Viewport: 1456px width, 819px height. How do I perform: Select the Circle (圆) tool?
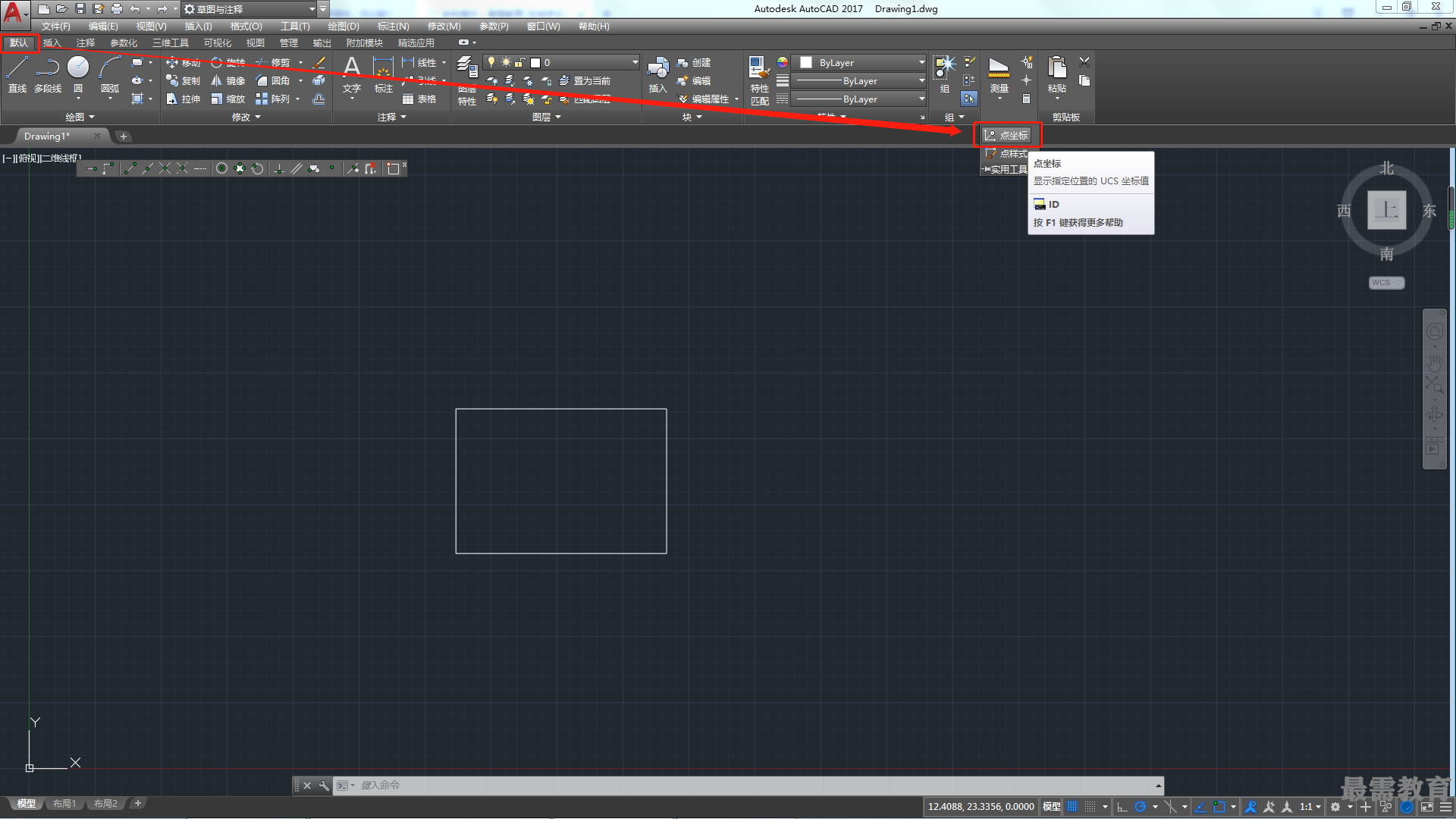pyautogui.click(x=78, y=75)
